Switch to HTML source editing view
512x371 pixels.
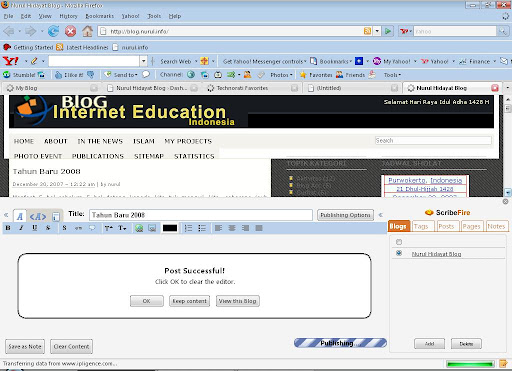[x=38, y=217]
